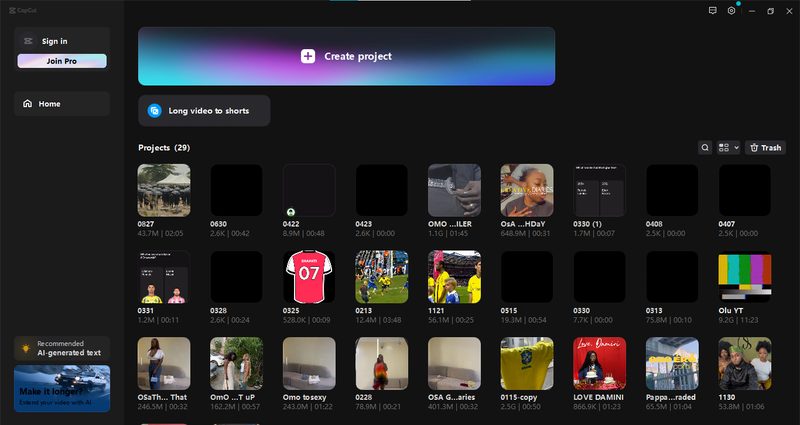
Task: Click the 75.8M | 00:10 project info
Action: coord(669,320)
